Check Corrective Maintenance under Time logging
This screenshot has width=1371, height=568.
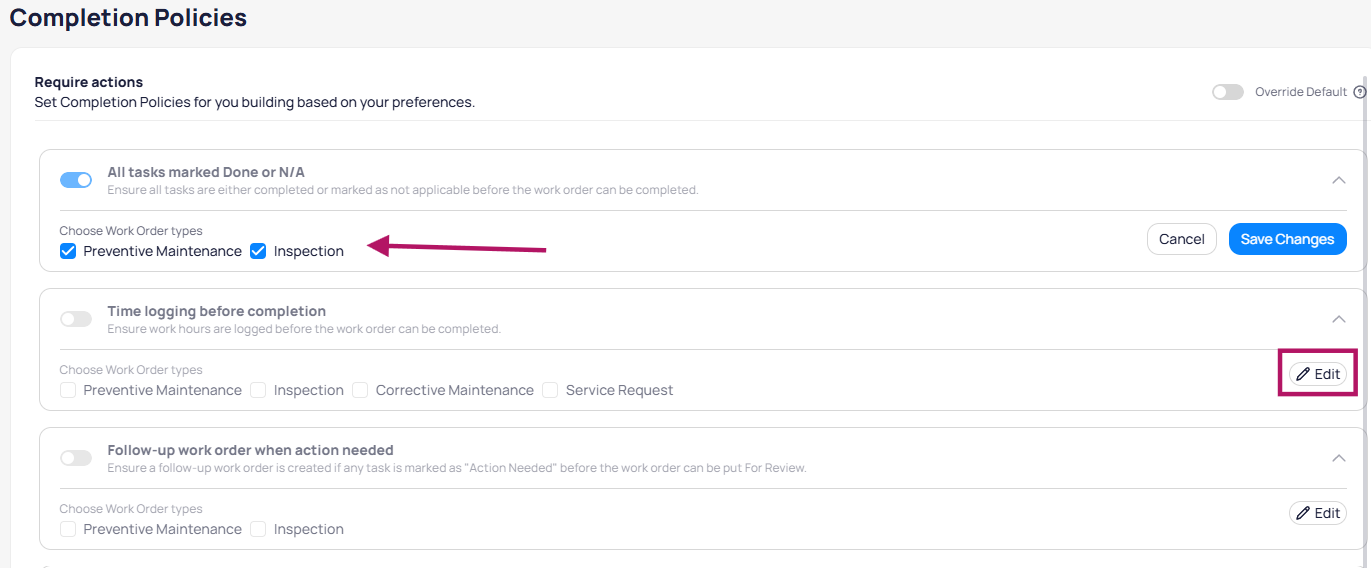(360, 390)
